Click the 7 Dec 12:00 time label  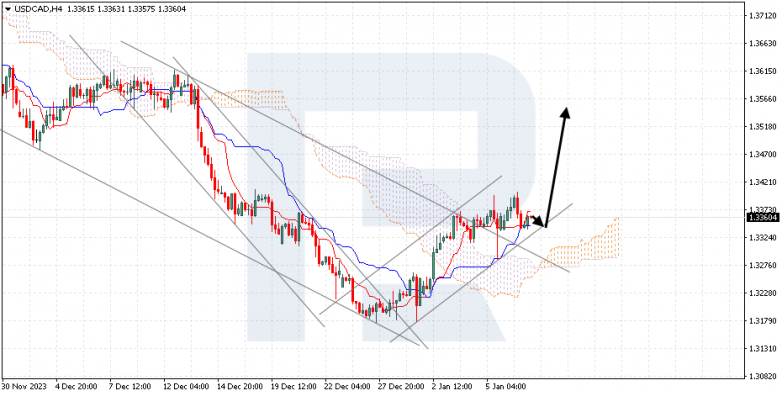129,387
